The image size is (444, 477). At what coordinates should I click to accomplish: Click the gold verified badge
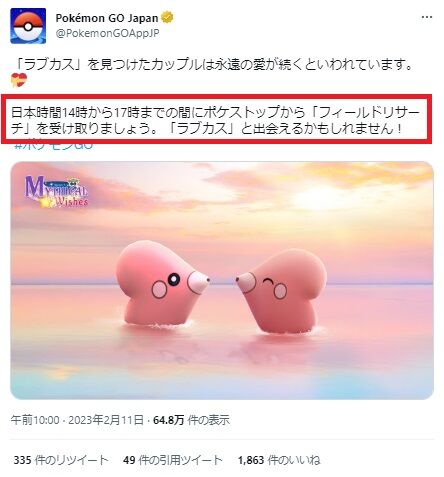[x=167, y=17]
